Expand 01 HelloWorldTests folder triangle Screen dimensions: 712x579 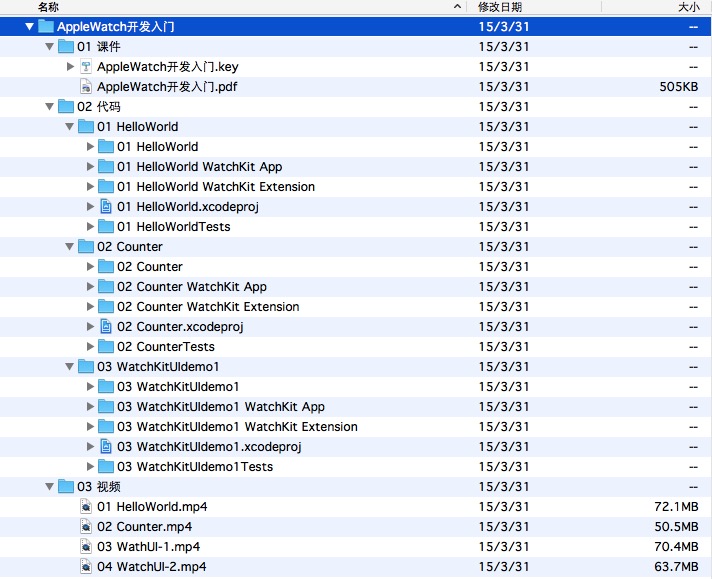[x=90, y=227]
